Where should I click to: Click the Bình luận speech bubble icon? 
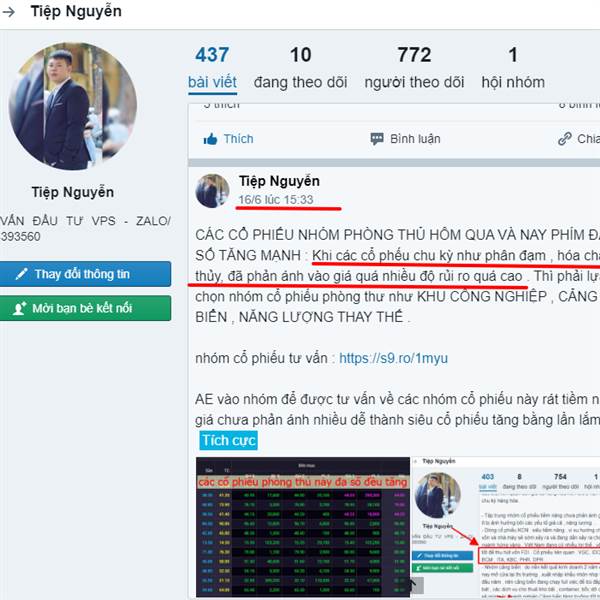(377, 139)
